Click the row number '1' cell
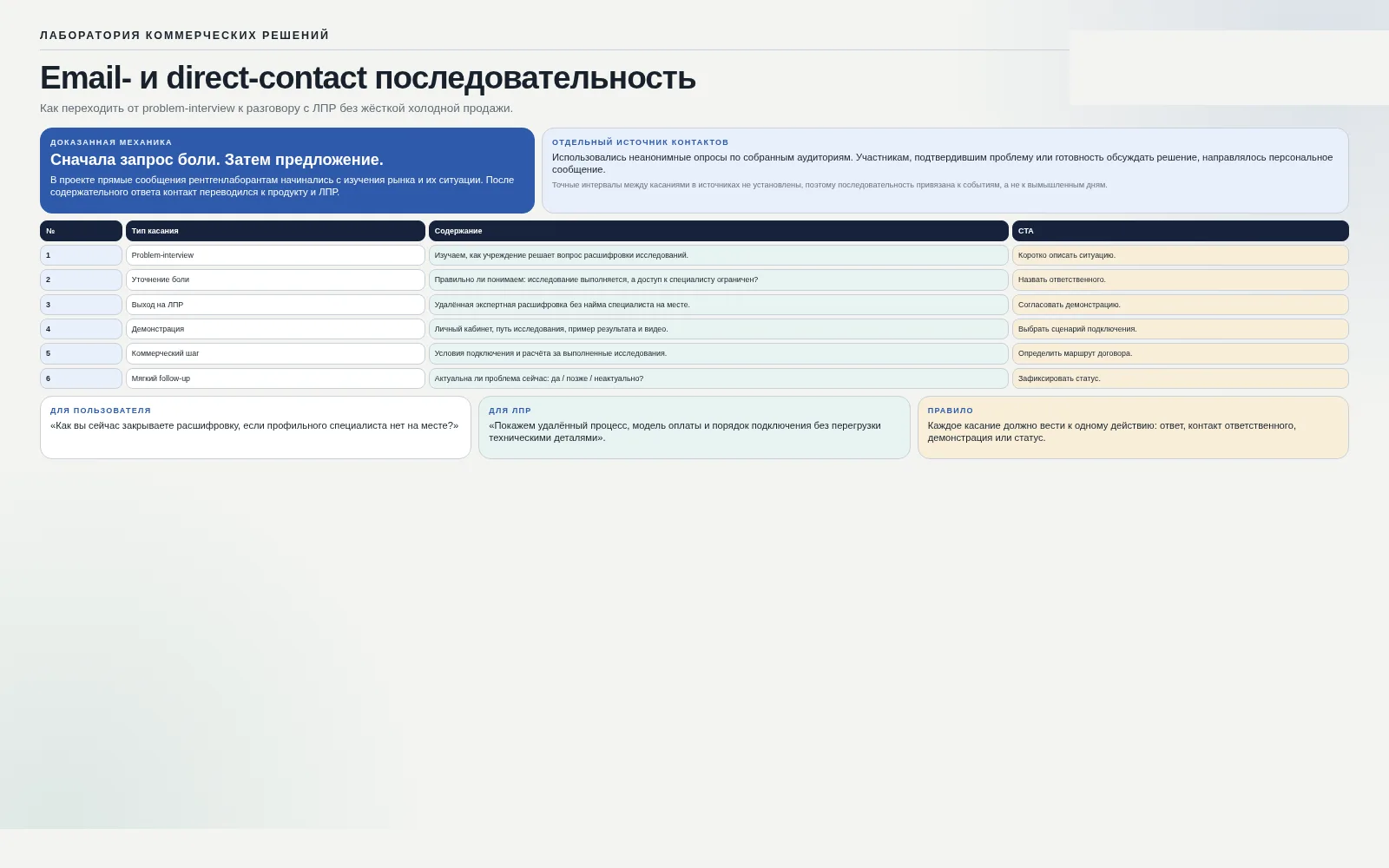The width and height of the screenshot is (1389, 868). [x=81, y=255]
